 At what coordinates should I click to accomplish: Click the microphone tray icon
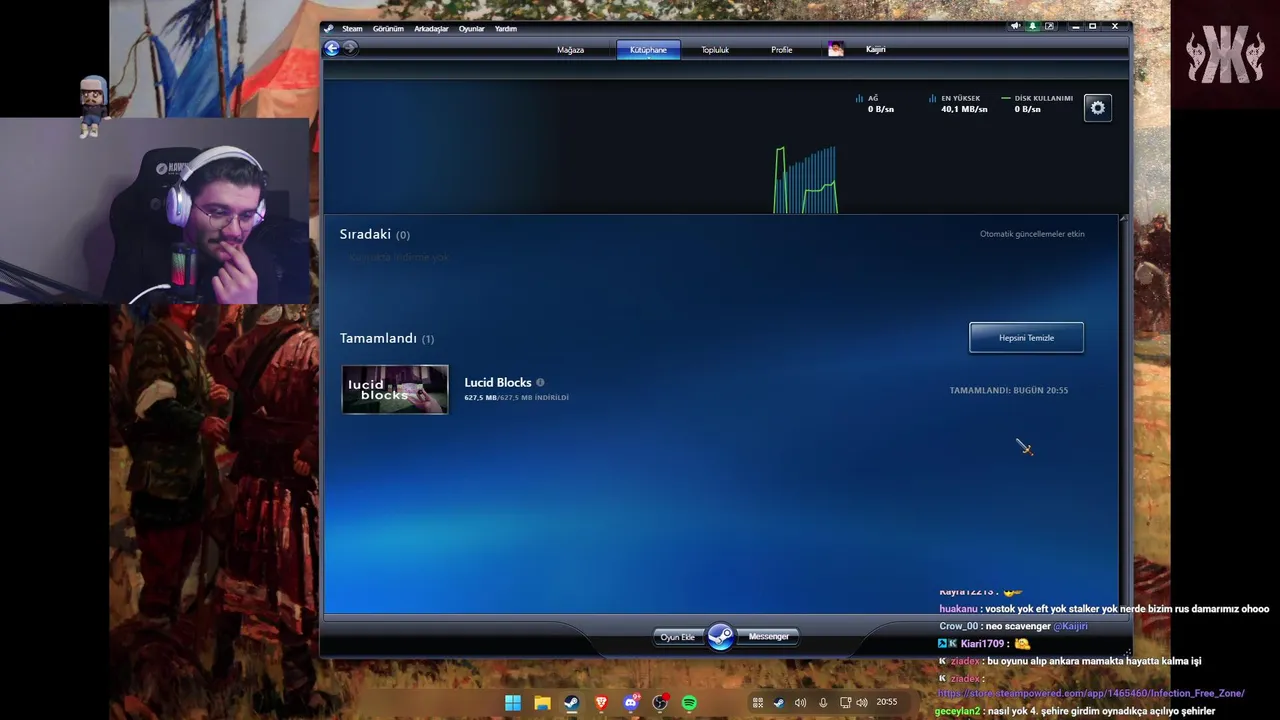(823, 703)
